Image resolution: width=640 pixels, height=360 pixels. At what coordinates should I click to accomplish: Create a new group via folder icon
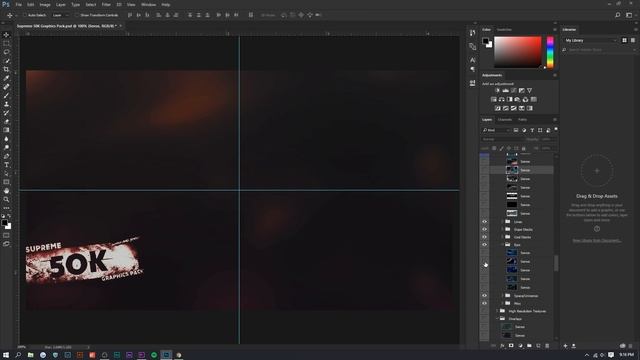pyautogui.click(x=529, y=346)
